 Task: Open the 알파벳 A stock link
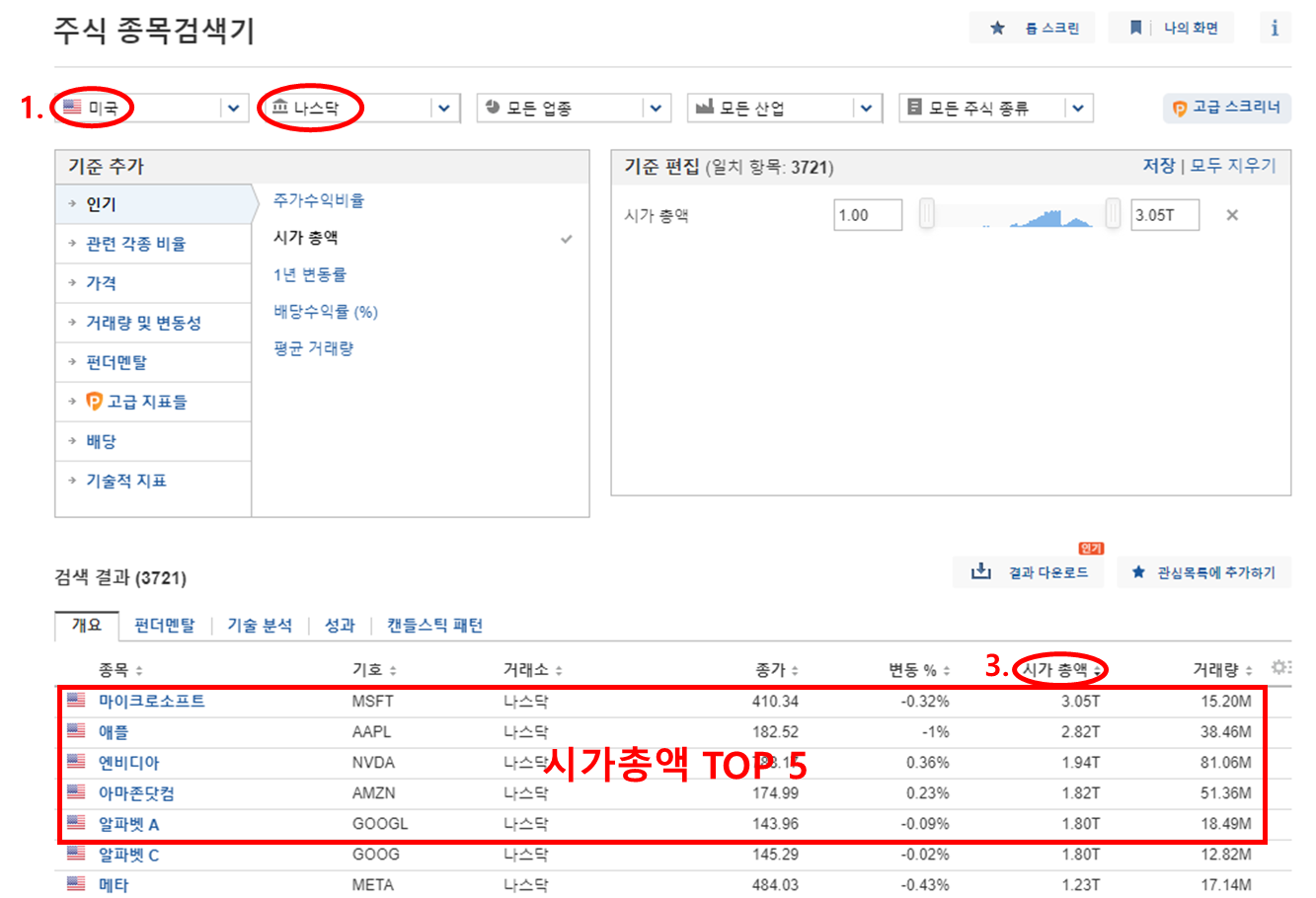pos(128,824)
